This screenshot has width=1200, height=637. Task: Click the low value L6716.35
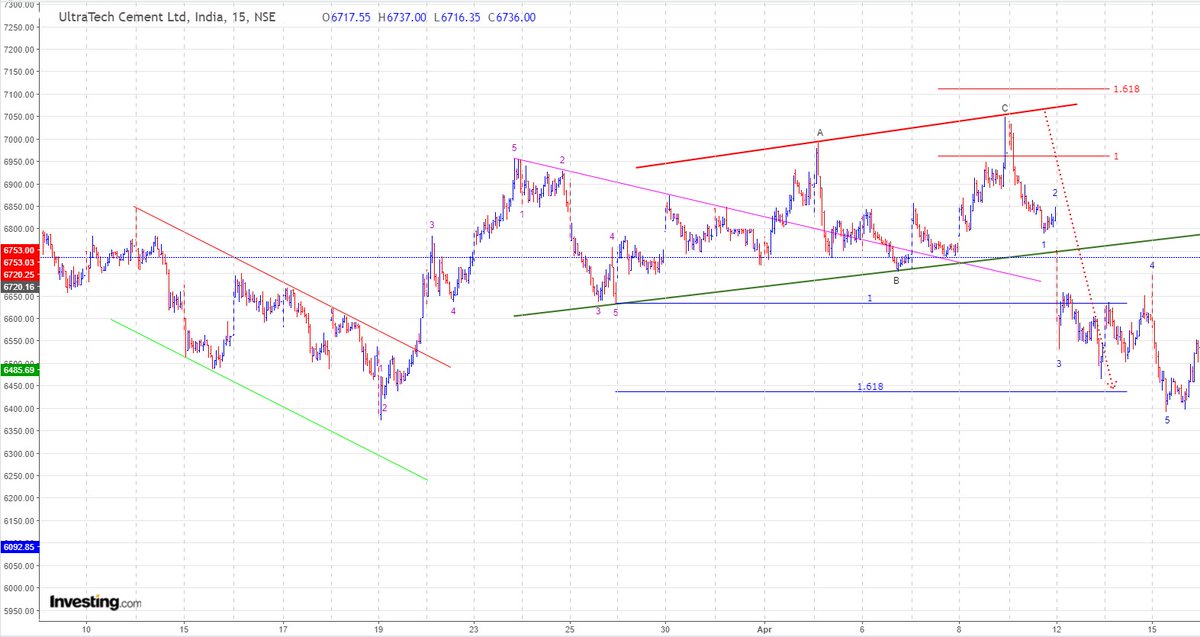point(457,18)
